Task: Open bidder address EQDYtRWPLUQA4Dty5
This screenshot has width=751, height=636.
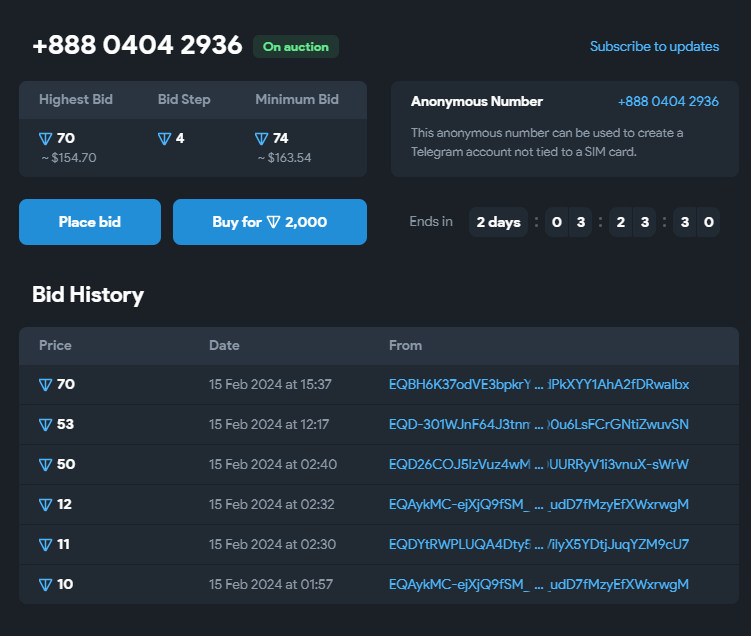Action: pos(539,545)
